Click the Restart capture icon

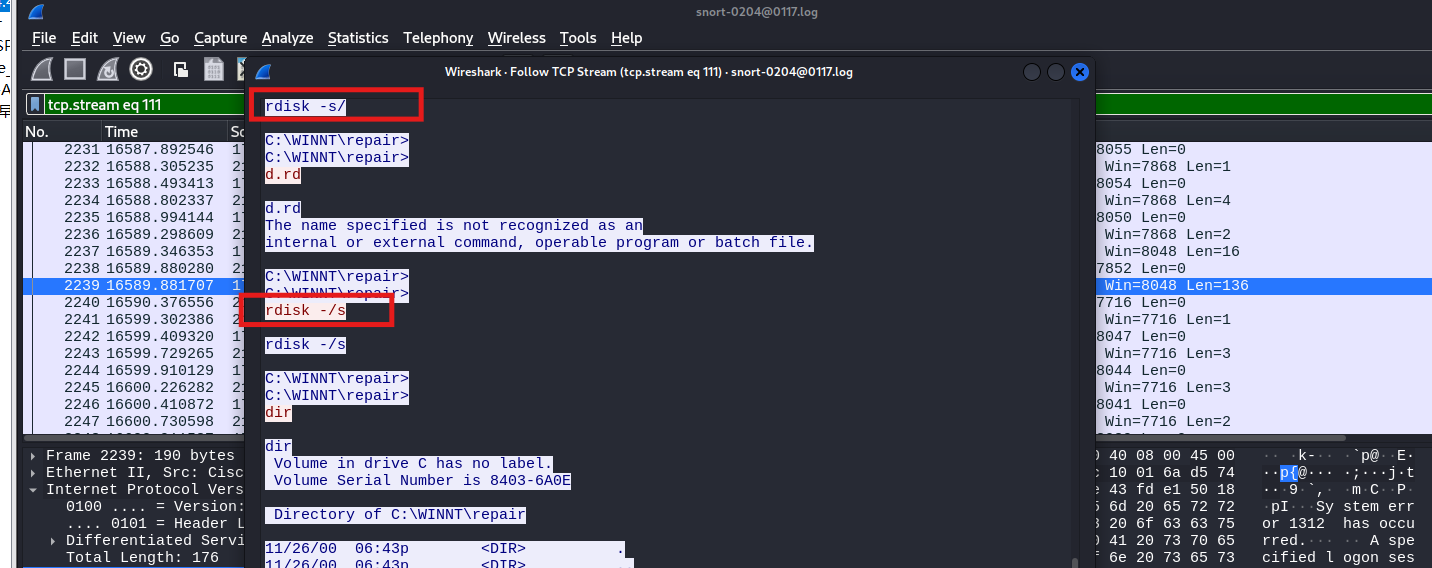click(108, 69)
